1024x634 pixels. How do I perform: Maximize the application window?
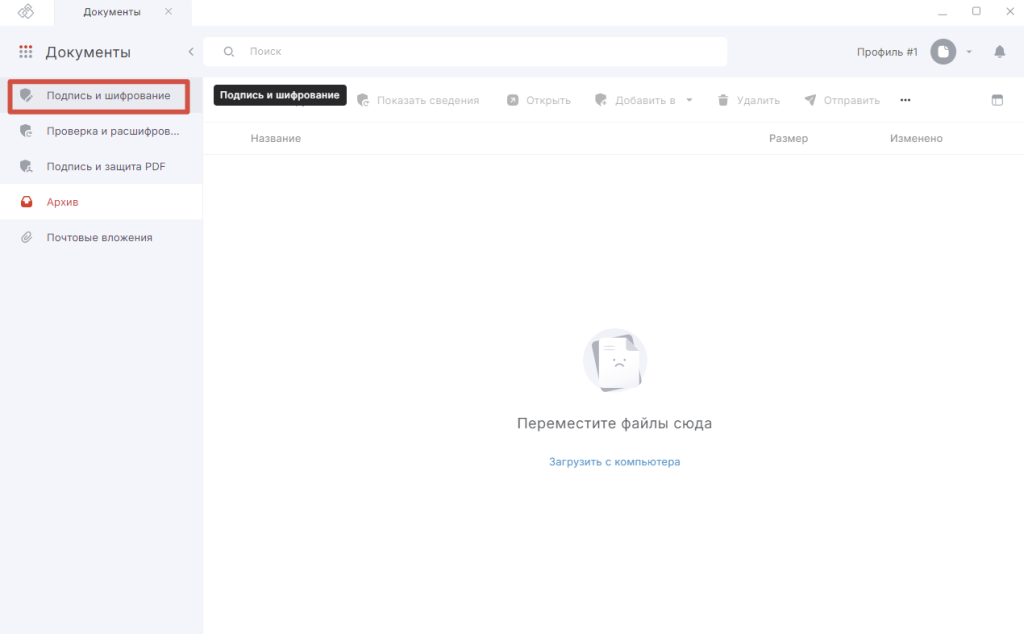(976, 11)
